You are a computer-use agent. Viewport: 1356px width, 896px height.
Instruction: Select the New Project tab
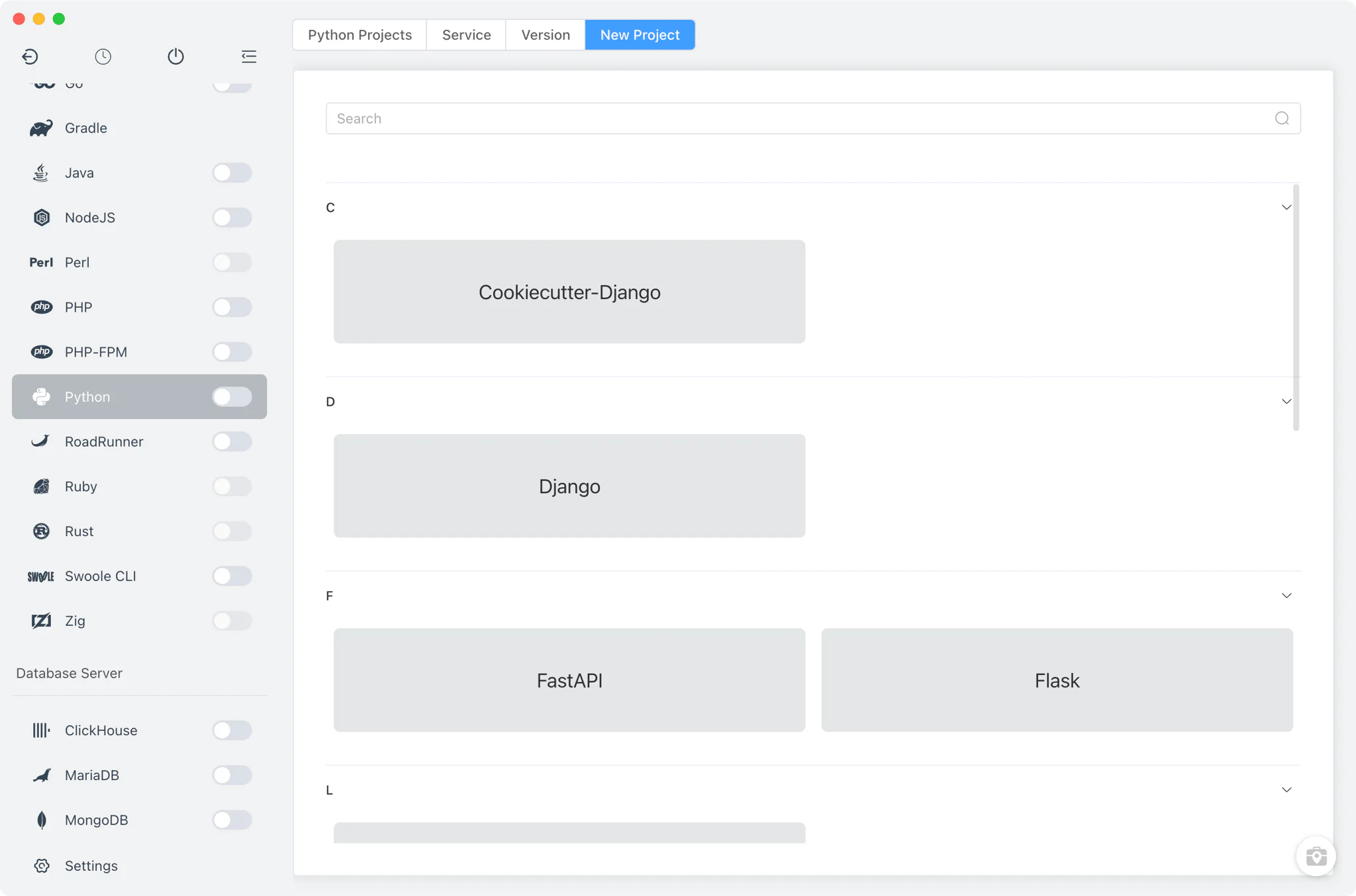point(640,34)
